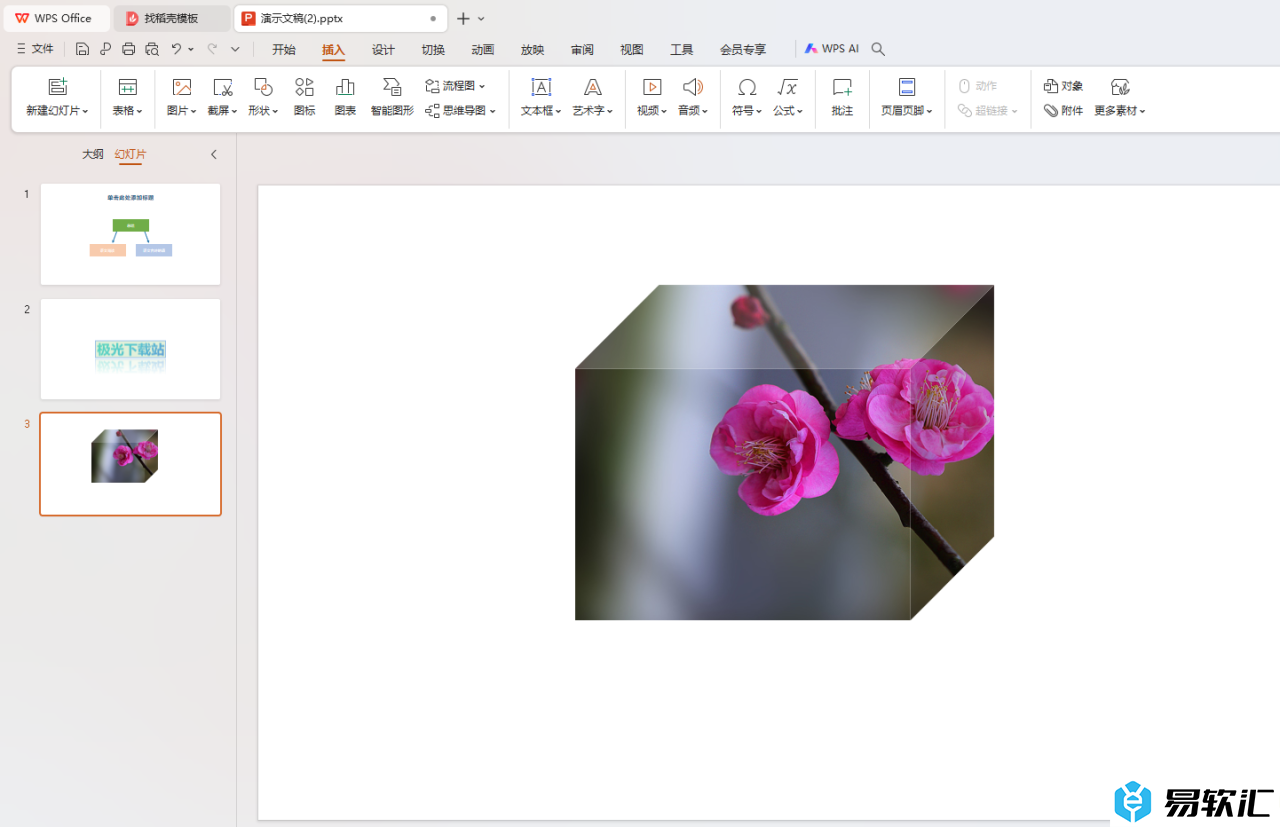Image resolution: width=1280 pixels, height=827 pixels.
Task: Click the WPS Office home tab
Action: (x=55, y=18)
